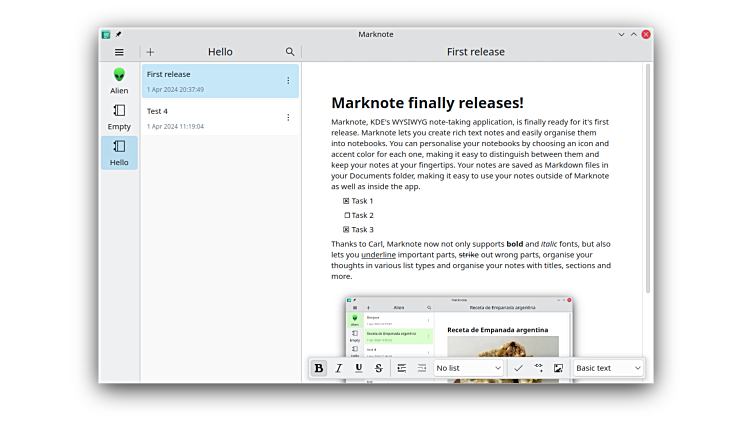The height and width of the screenshot is (423, 752).
Task: Insert a checkbox with the checkmark icon
Action: coord(518,368)
